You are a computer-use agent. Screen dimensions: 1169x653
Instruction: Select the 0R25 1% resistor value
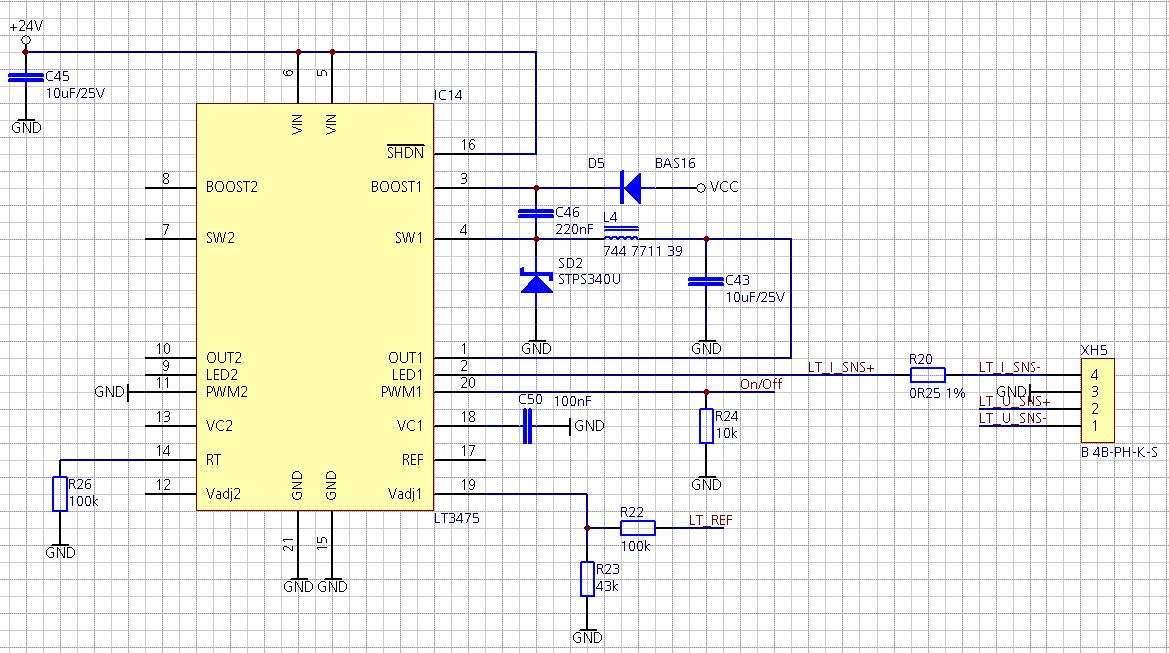tap(937, 393)
